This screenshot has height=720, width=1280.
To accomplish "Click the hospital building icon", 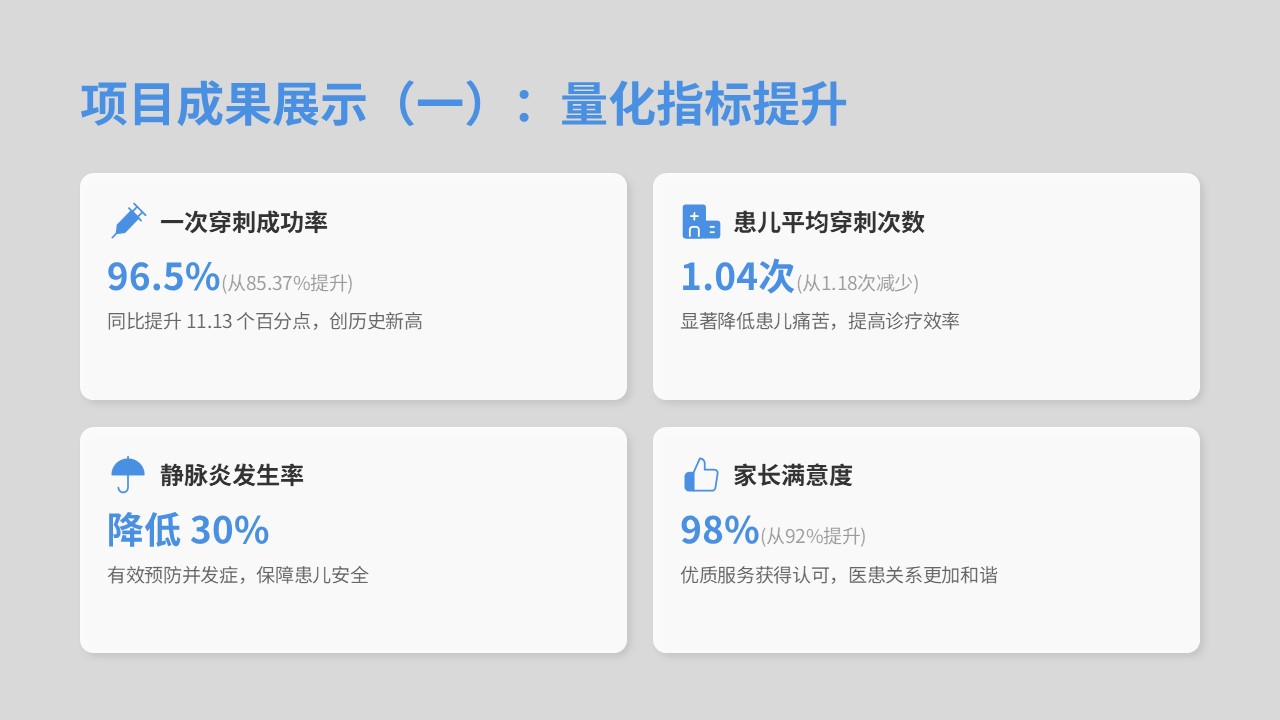I will 700,221.
